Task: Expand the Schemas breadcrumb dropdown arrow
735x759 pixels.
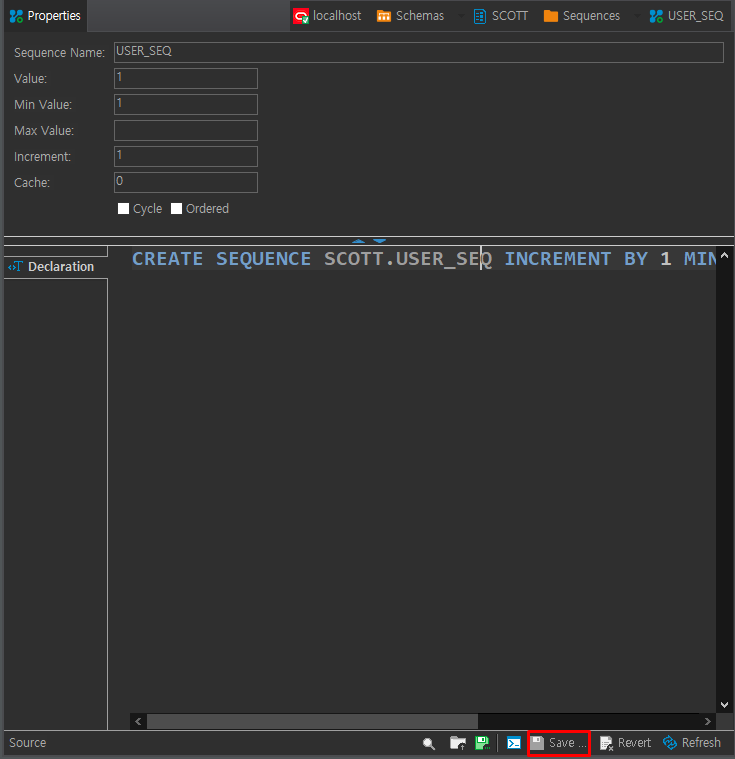Action: pyautogui.click(x=461, y=16)
